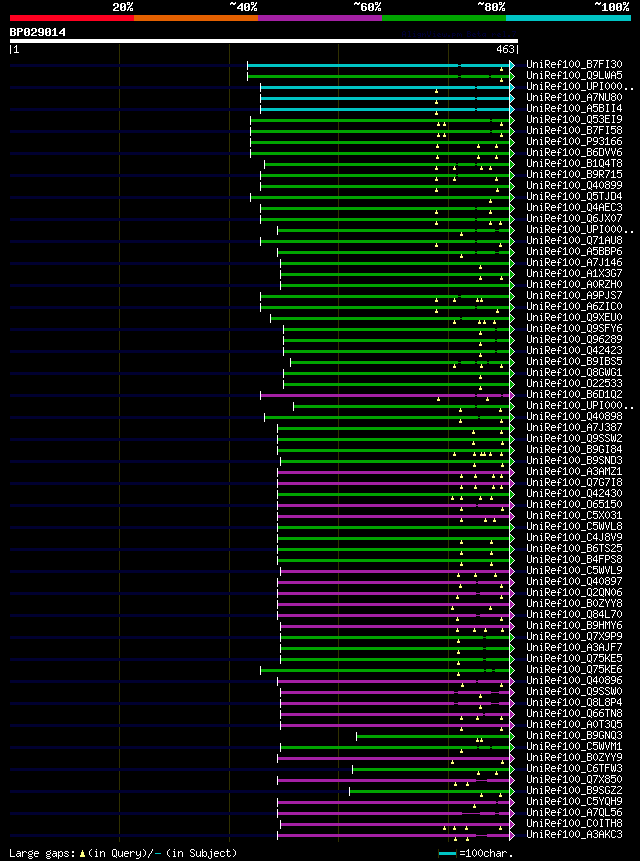The height and width of the screenshot is (861, 640).
Task: Select the UniRef100_B6DVV6 label
Action: pyautogui.click(x=575, y=153)
